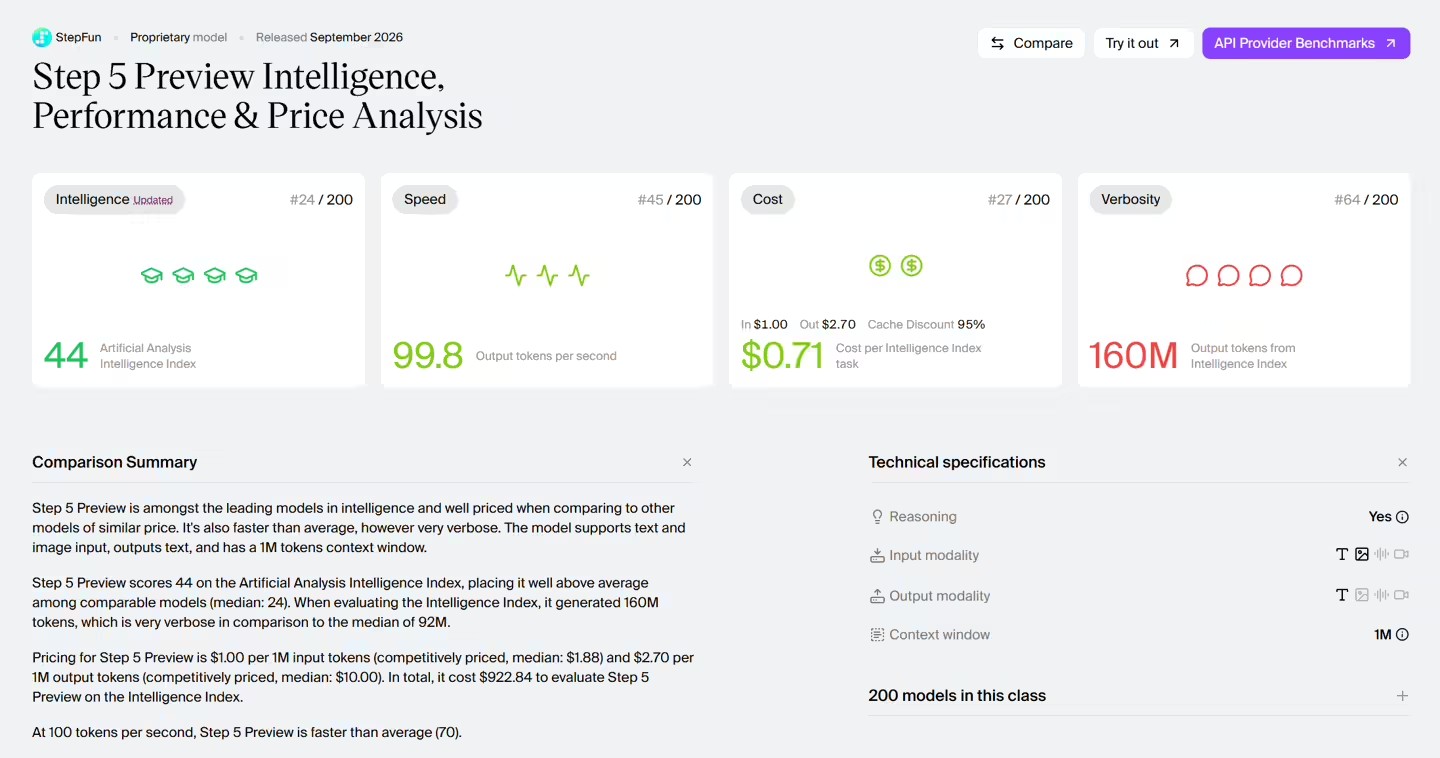This screenshot has height=758, width=1440.
Task: Click the Context window 1M info icon
Action: pos(1402,635)
